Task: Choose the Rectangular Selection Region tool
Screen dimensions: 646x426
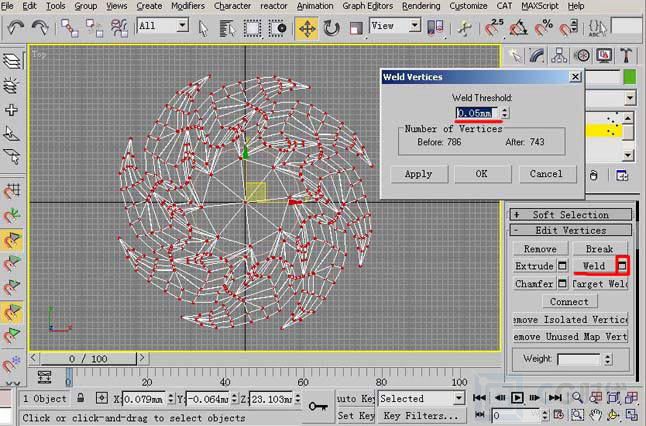Action: point(252,28)
